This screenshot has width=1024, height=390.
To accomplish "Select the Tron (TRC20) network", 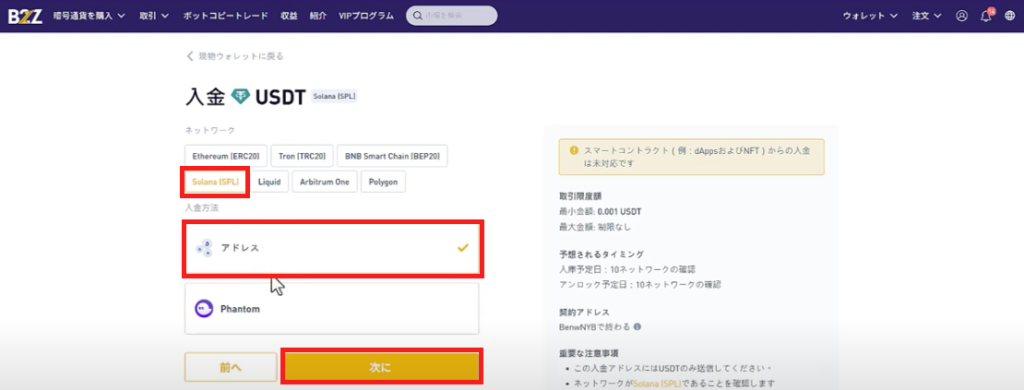I will (x=302, y=157).
